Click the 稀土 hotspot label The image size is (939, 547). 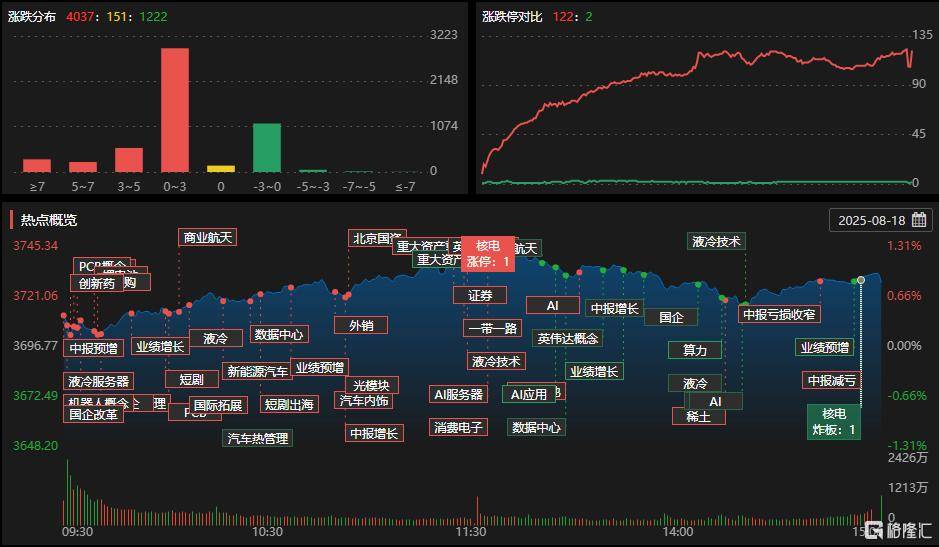click(698, 416)
